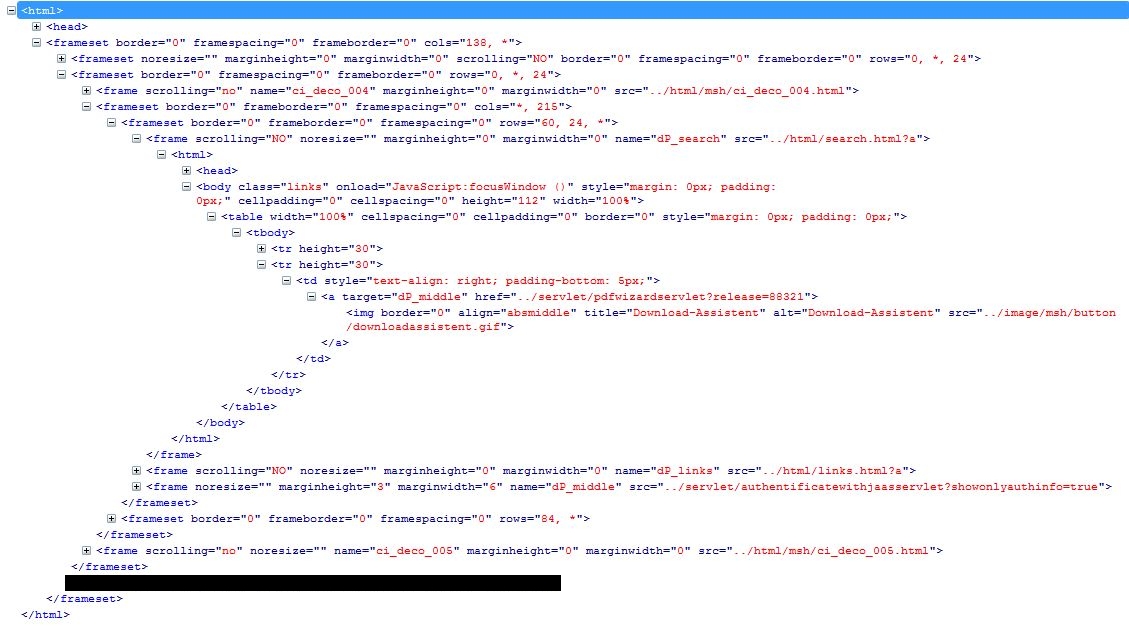1129x629 pixels.
Task: Click the pdfwizardservlet href value
Action: click(x=664, y=297)
